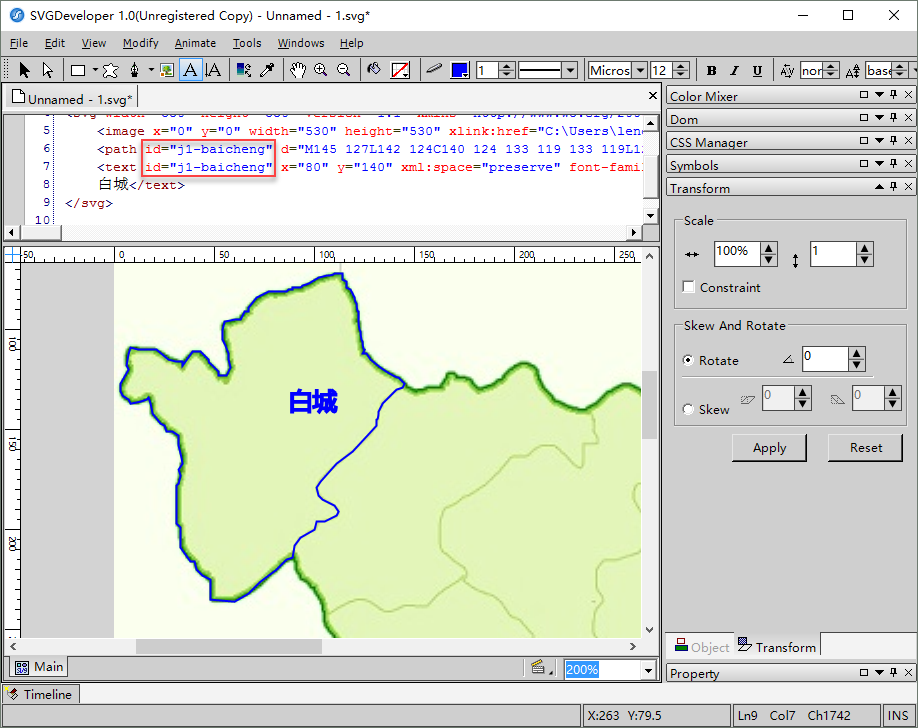Click the Reset transform button
This screenshot has height=728, width=918.
[865, 448]
